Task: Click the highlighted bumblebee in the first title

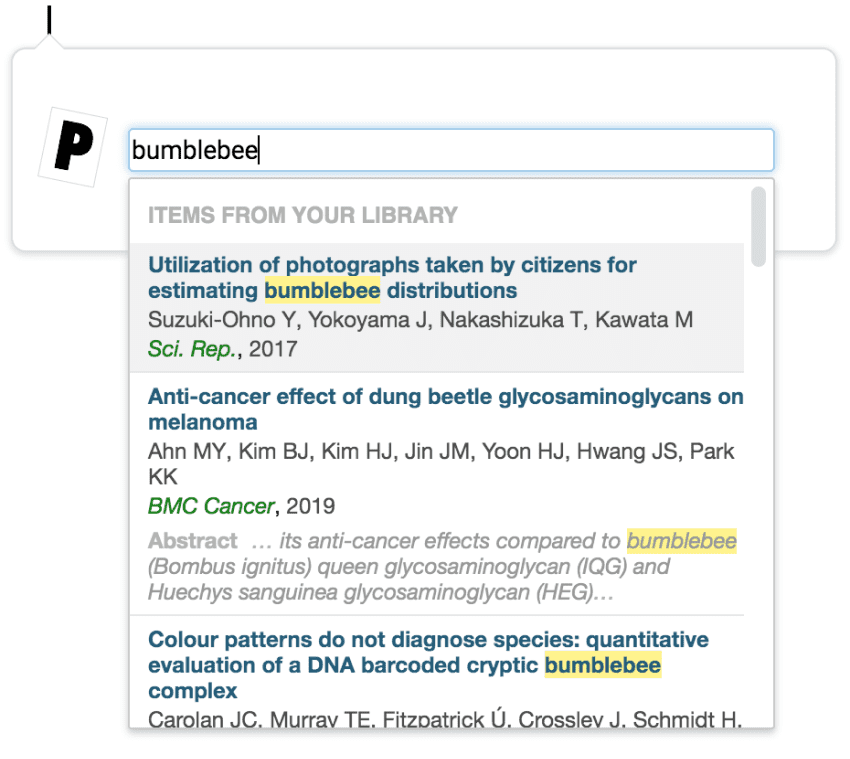Action: pyautogui.click(x=322, y=291)
